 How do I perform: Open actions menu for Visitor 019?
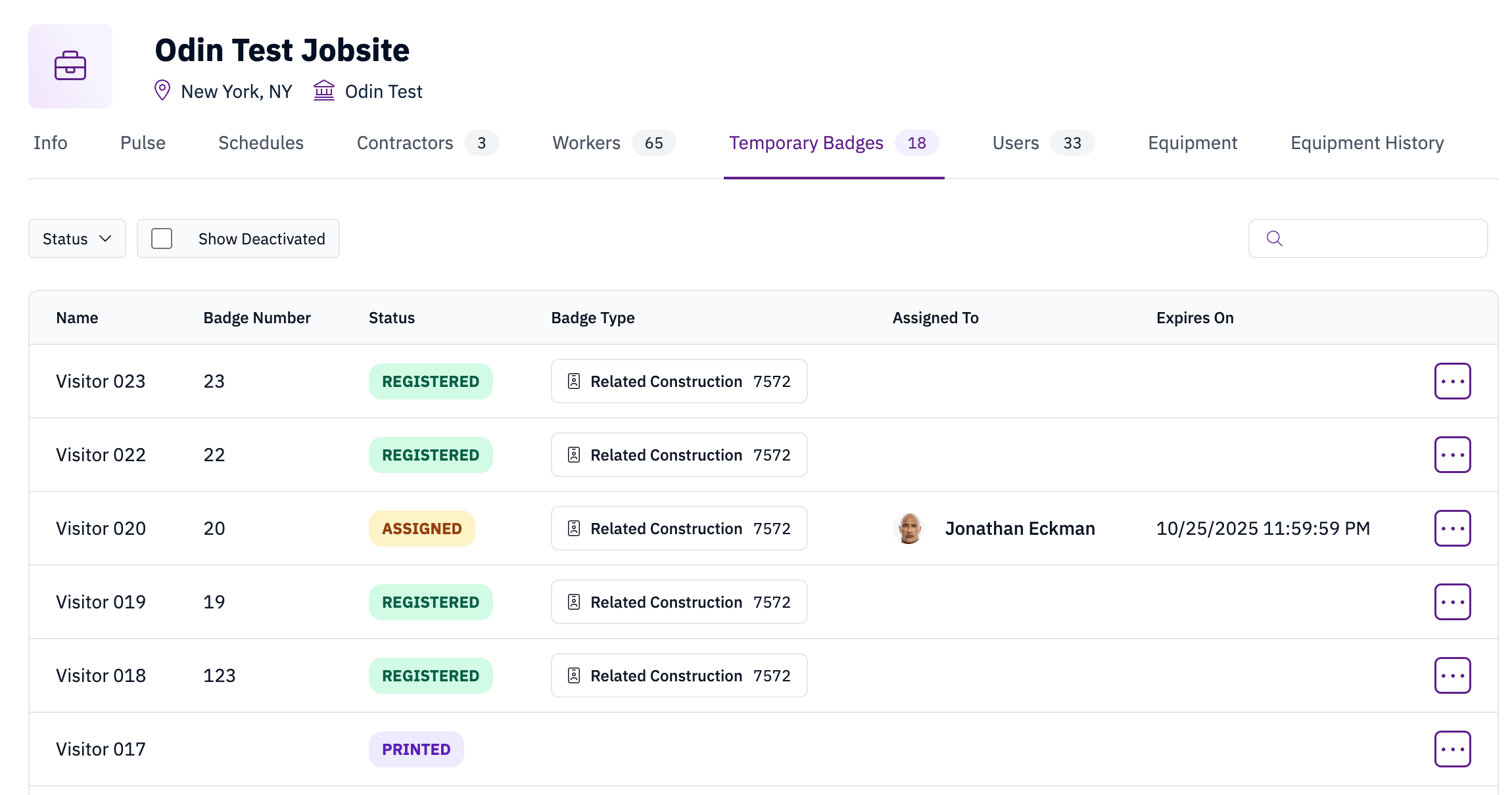[1452, 602]
